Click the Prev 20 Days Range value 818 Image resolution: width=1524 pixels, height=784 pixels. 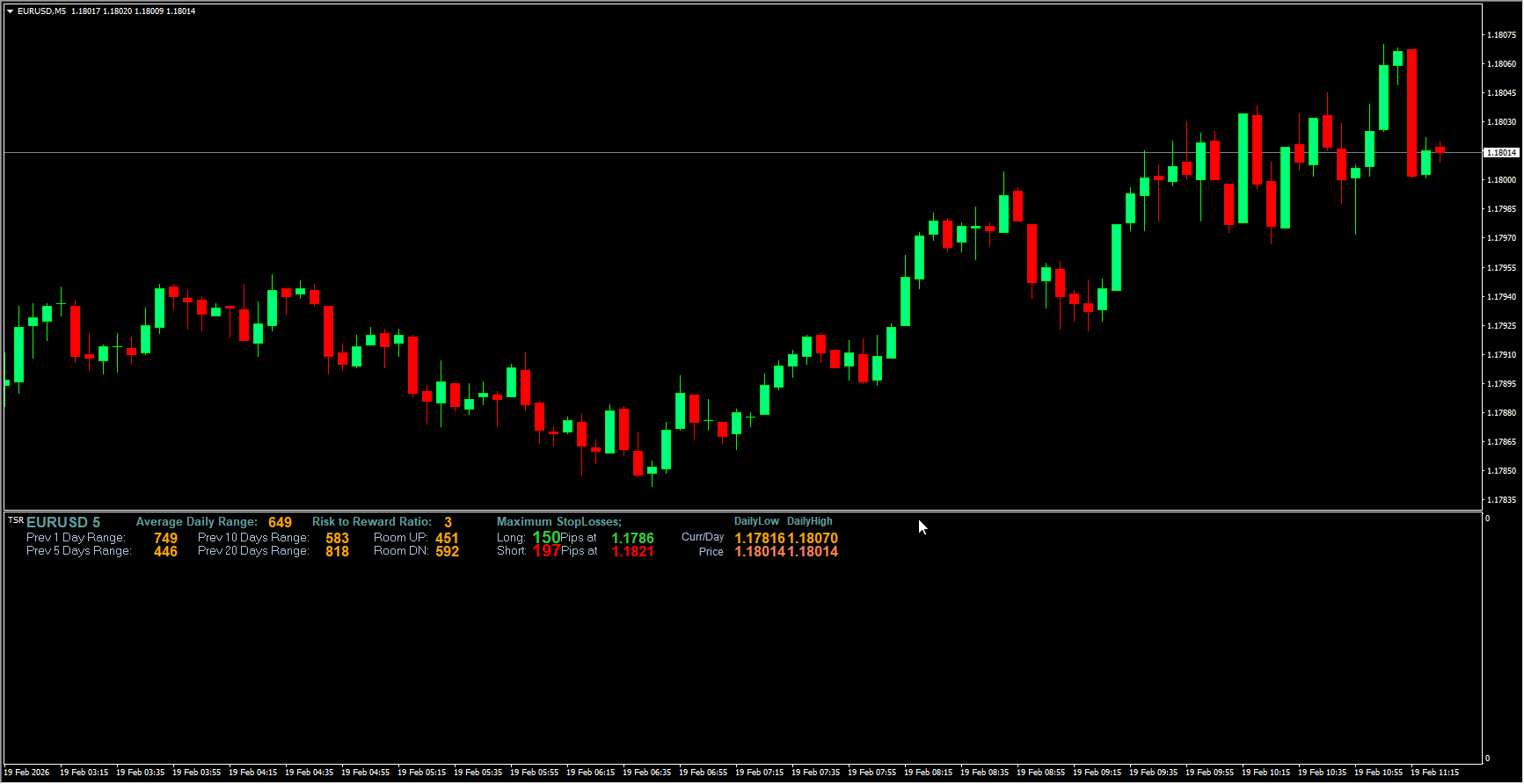337,552
